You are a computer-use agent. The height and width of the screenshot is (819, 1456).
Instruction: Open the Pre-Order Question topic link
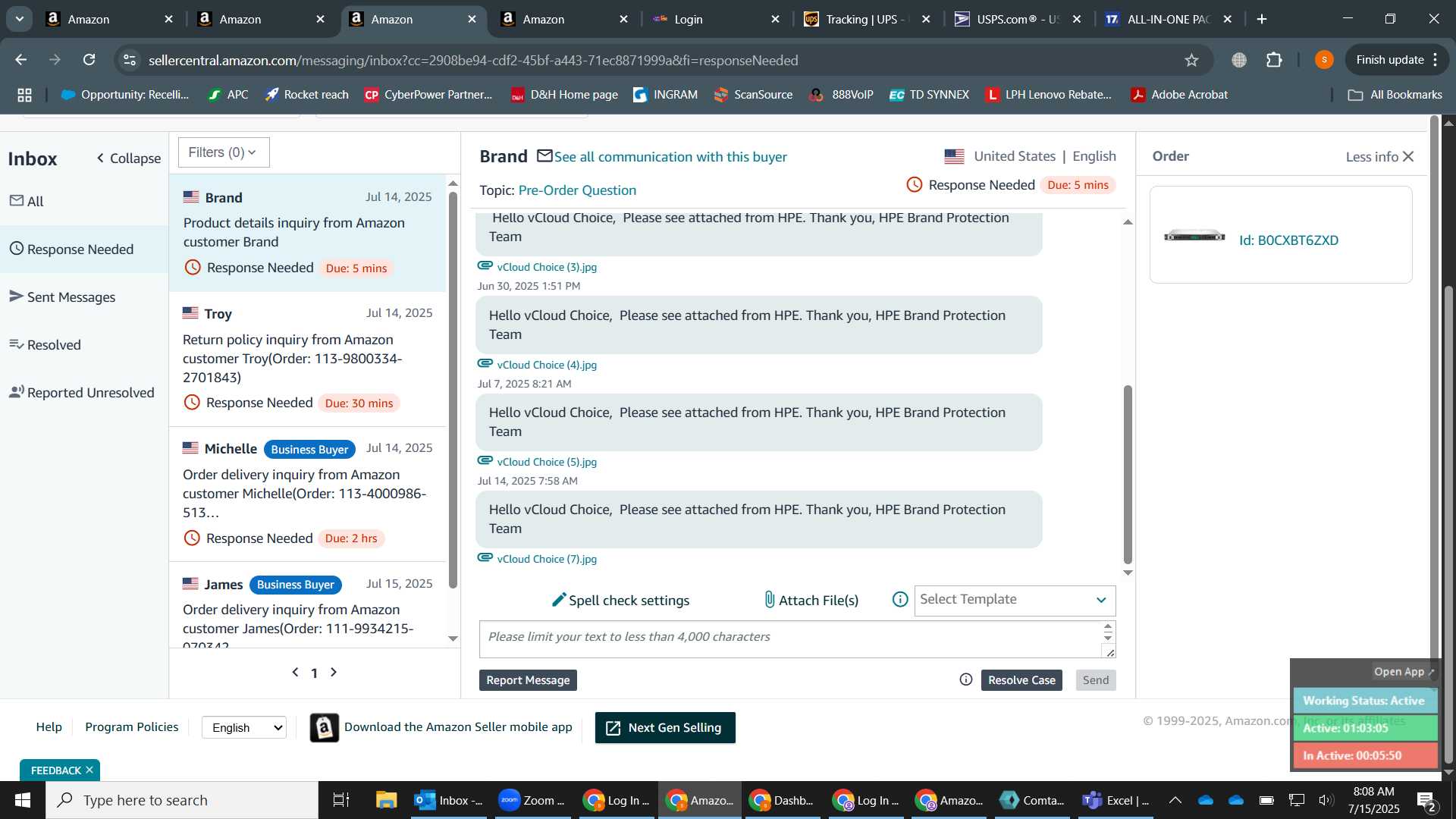577,190
